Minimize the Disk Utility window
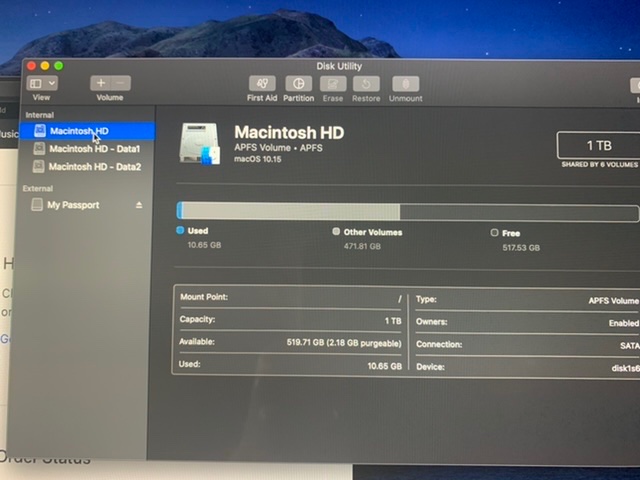640x480 pixels. tap(45, 66)
